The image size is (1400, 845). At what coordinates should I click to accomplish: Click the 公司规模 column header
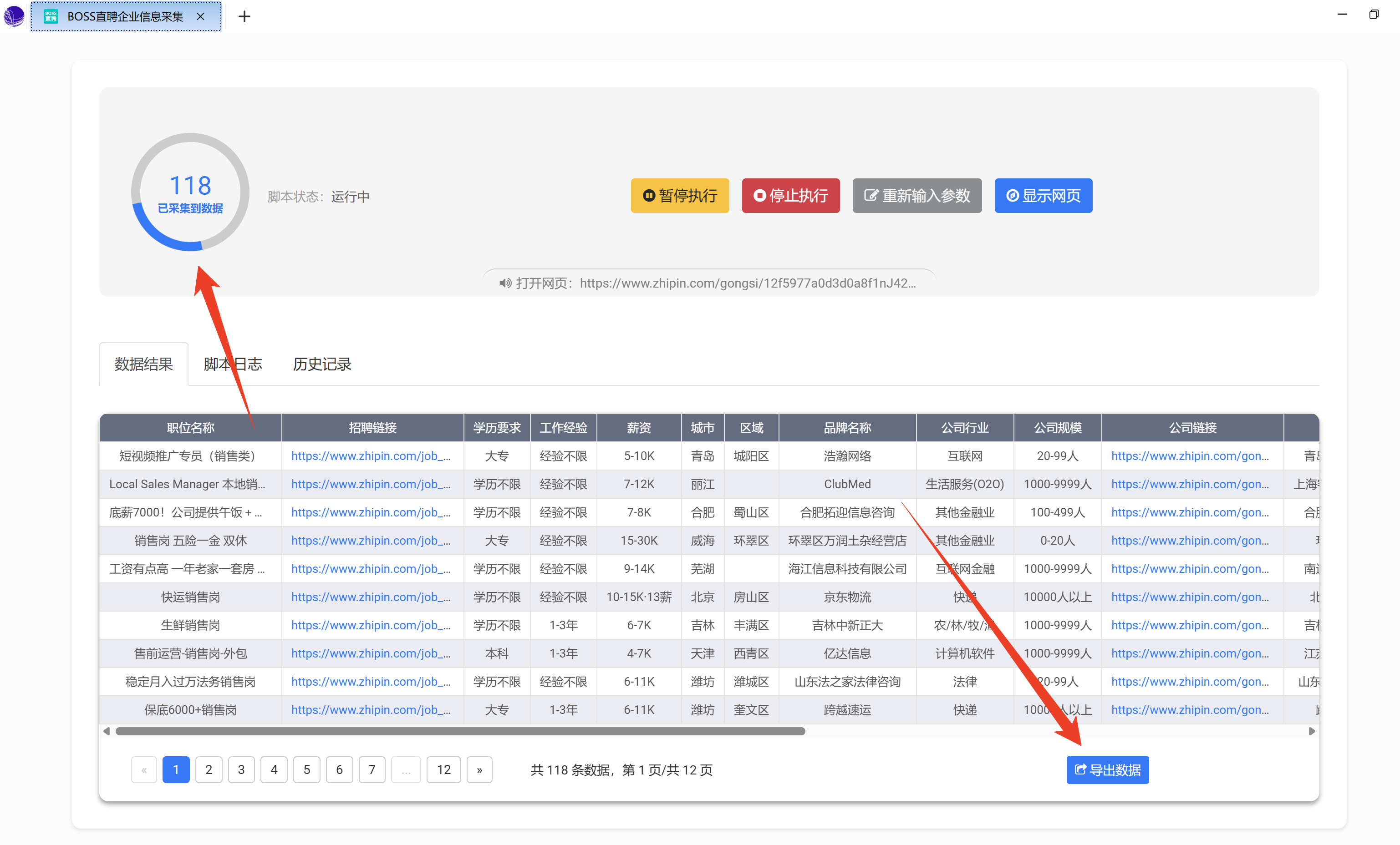1057,428
